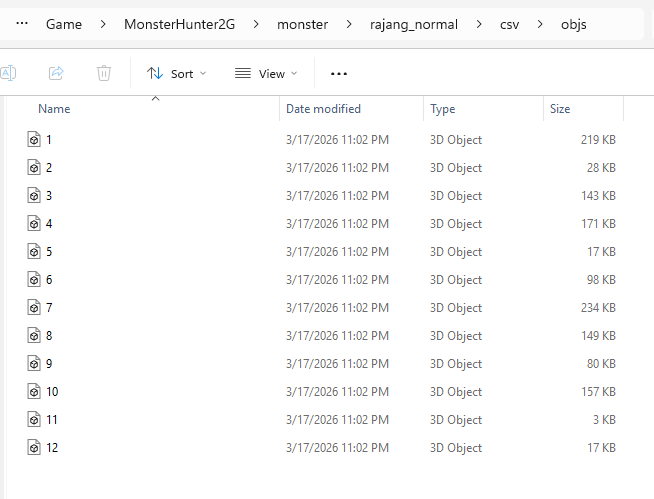Screen dimensions: 654x499
Task: Sort by Date modified column header
Action: [x=323, y=109]
